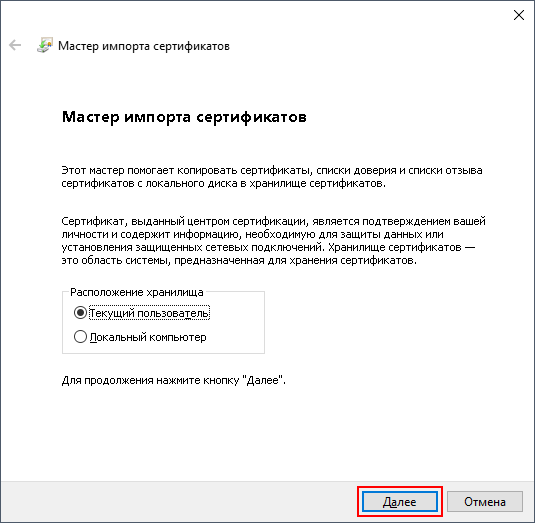Click the "Локальный компьютер" option label text
The height and width of the screenshot is (523, 535).
click(148, 337)
